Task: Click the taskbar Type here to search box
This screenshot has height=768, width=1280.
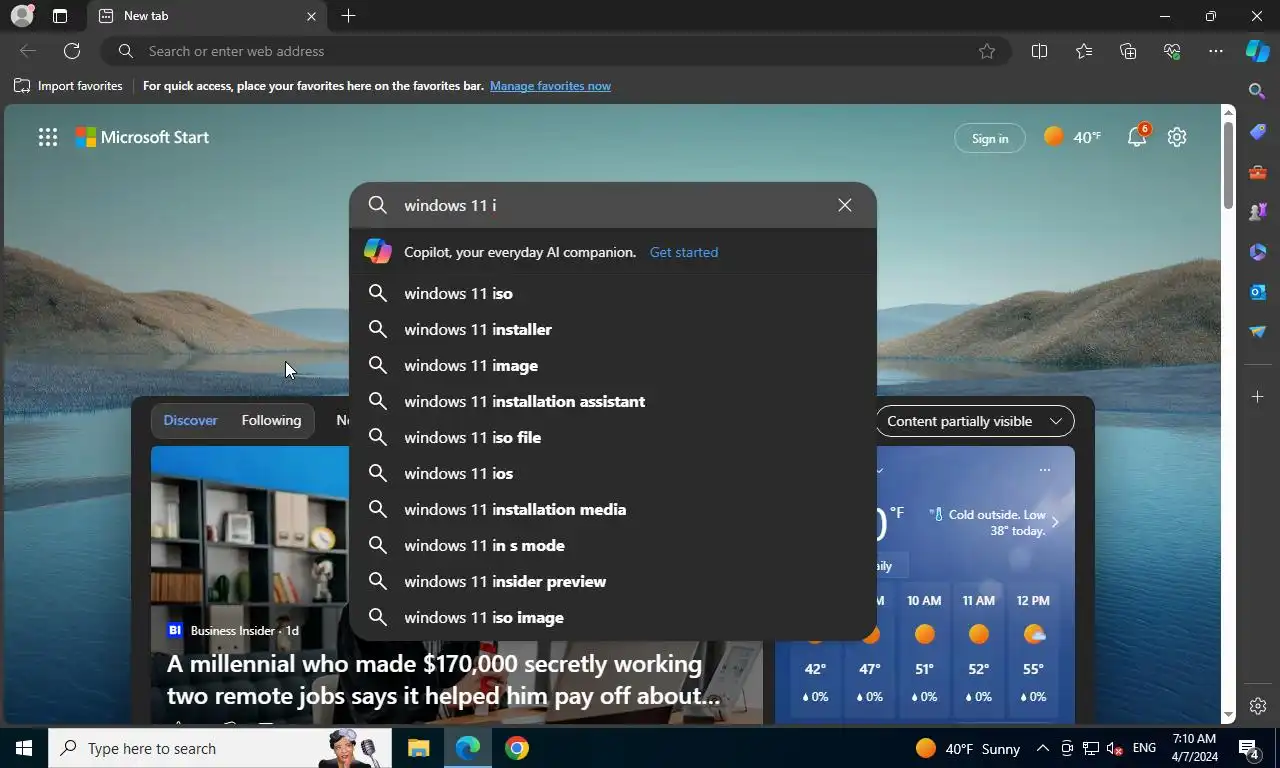Action: (x=221, y=748)
